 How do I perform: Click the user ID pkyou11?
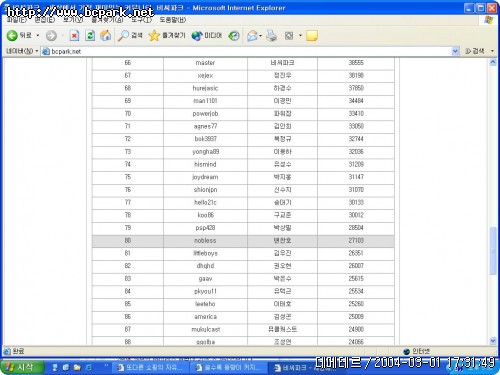point(205,291)
